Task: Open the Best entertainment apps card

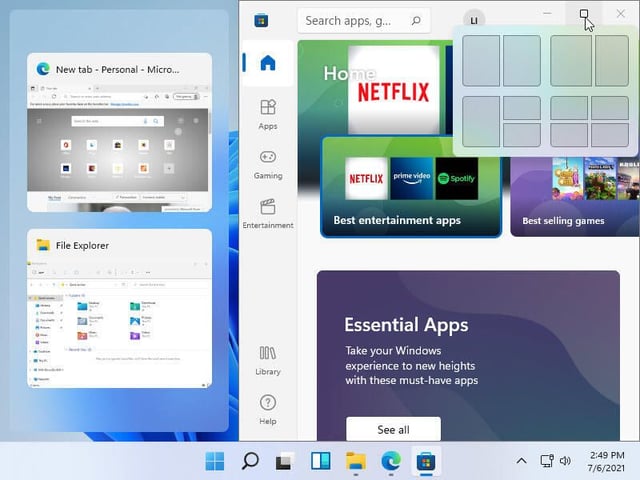Action: tap(411, 187)
